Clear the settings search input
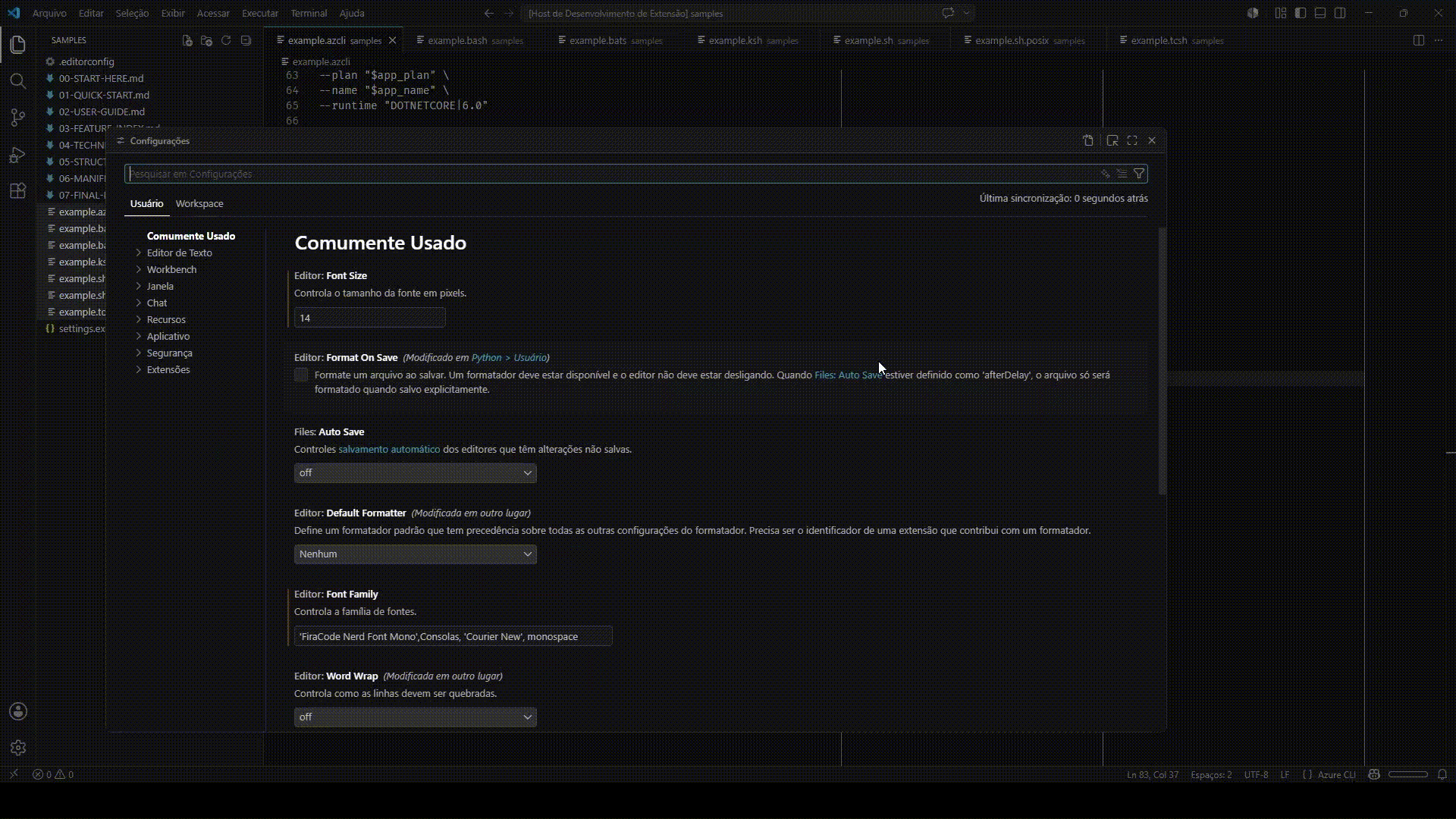The width and height of the screenshot is (1456, 819). 1122,174
